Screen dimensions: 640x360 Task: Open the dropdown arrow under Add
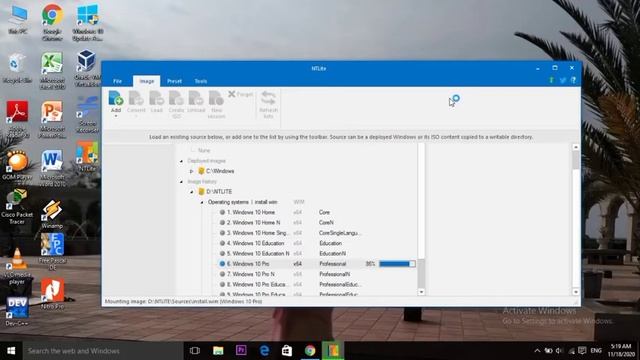tap(116, 116)
